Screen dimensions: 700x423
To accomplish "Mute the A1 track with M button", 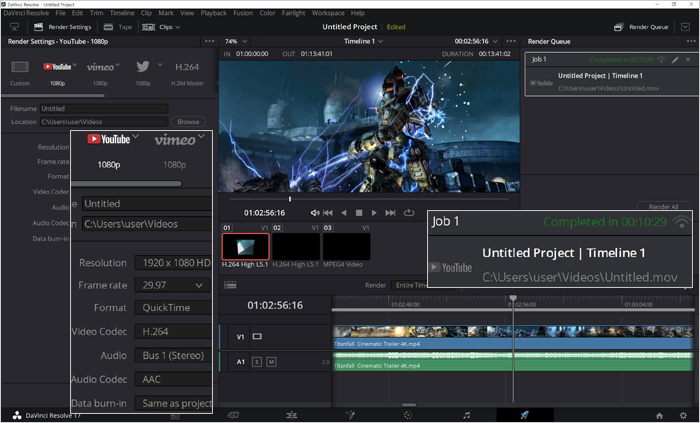I will click(x=271, y=361).
